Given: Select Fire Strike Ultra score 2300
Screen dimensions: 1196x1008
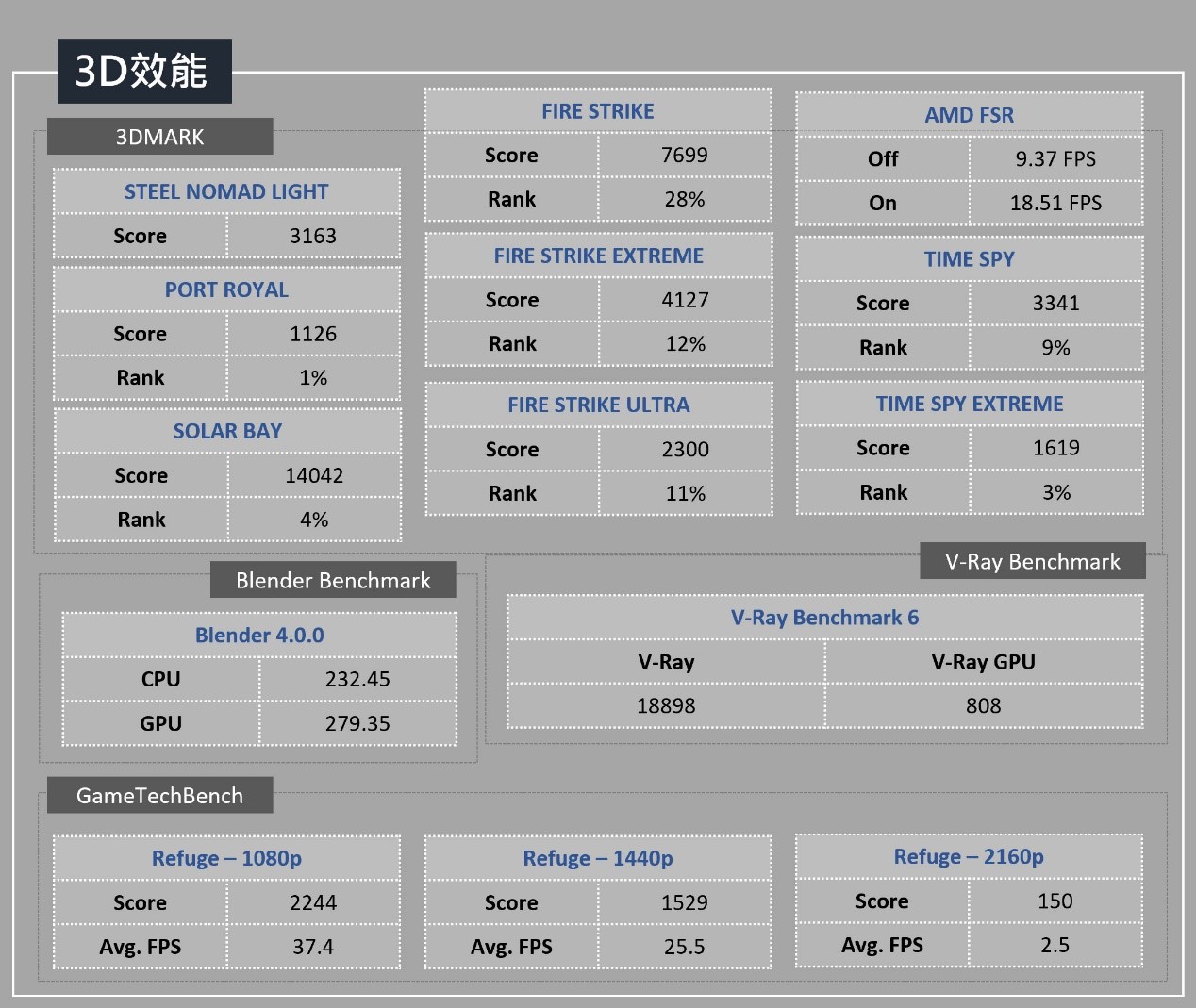Looking at the screenshot, I should pyautogui.click(x=686, y=450).
